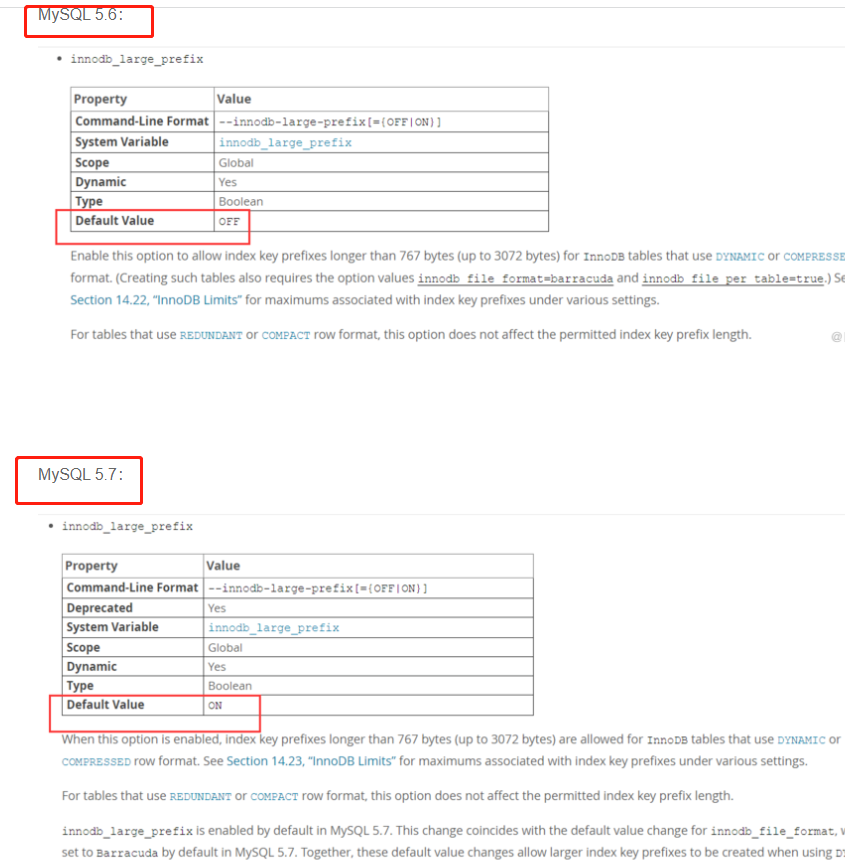Follow the DYNAMIC link in the 5.7 description
Image resolution: width=845 pixels, height=867 pixels.
point(801,740)
